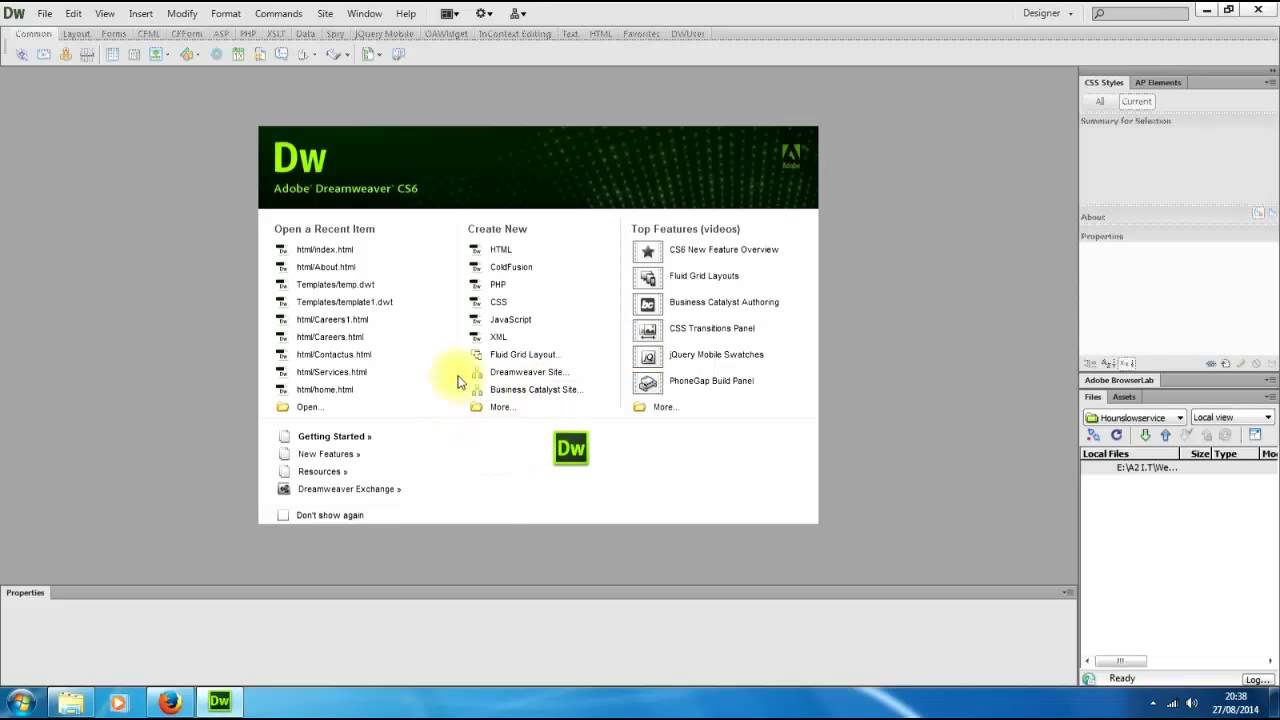Click the Adobe BrowserLab panel title

pos(1119,380)
